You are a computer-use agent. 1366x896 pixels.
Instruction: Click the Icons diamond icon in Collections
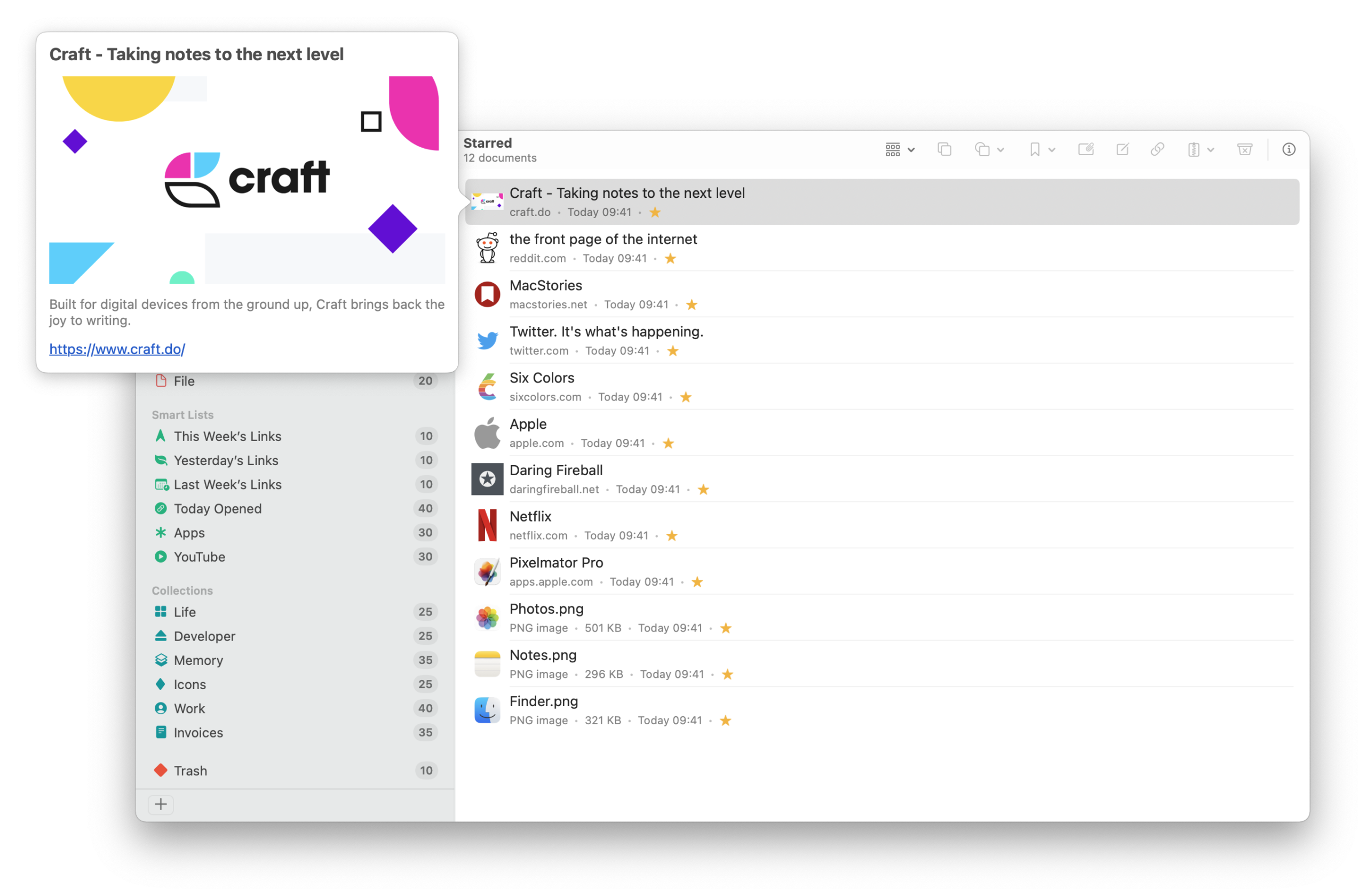(161, 684)
